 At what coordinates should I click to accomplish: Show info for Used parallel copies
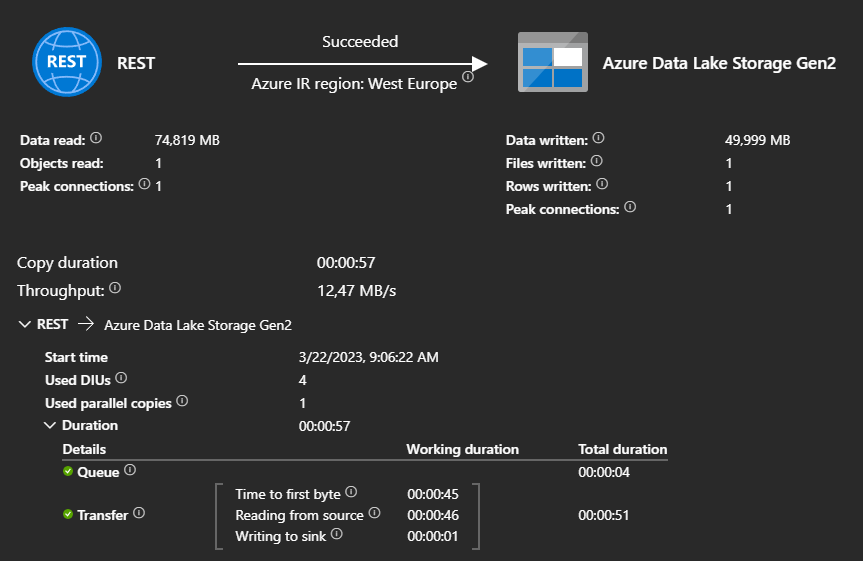click(x=182, y=401)
